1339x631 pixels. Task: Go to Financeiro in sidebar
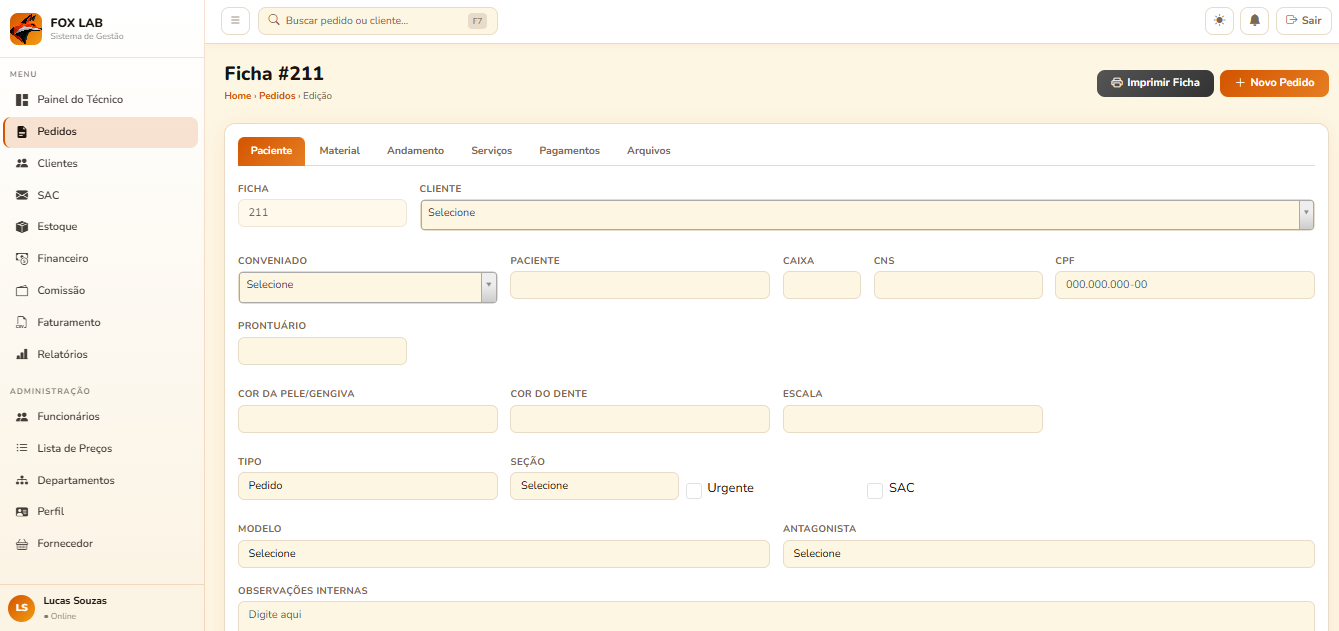point(62,259)
